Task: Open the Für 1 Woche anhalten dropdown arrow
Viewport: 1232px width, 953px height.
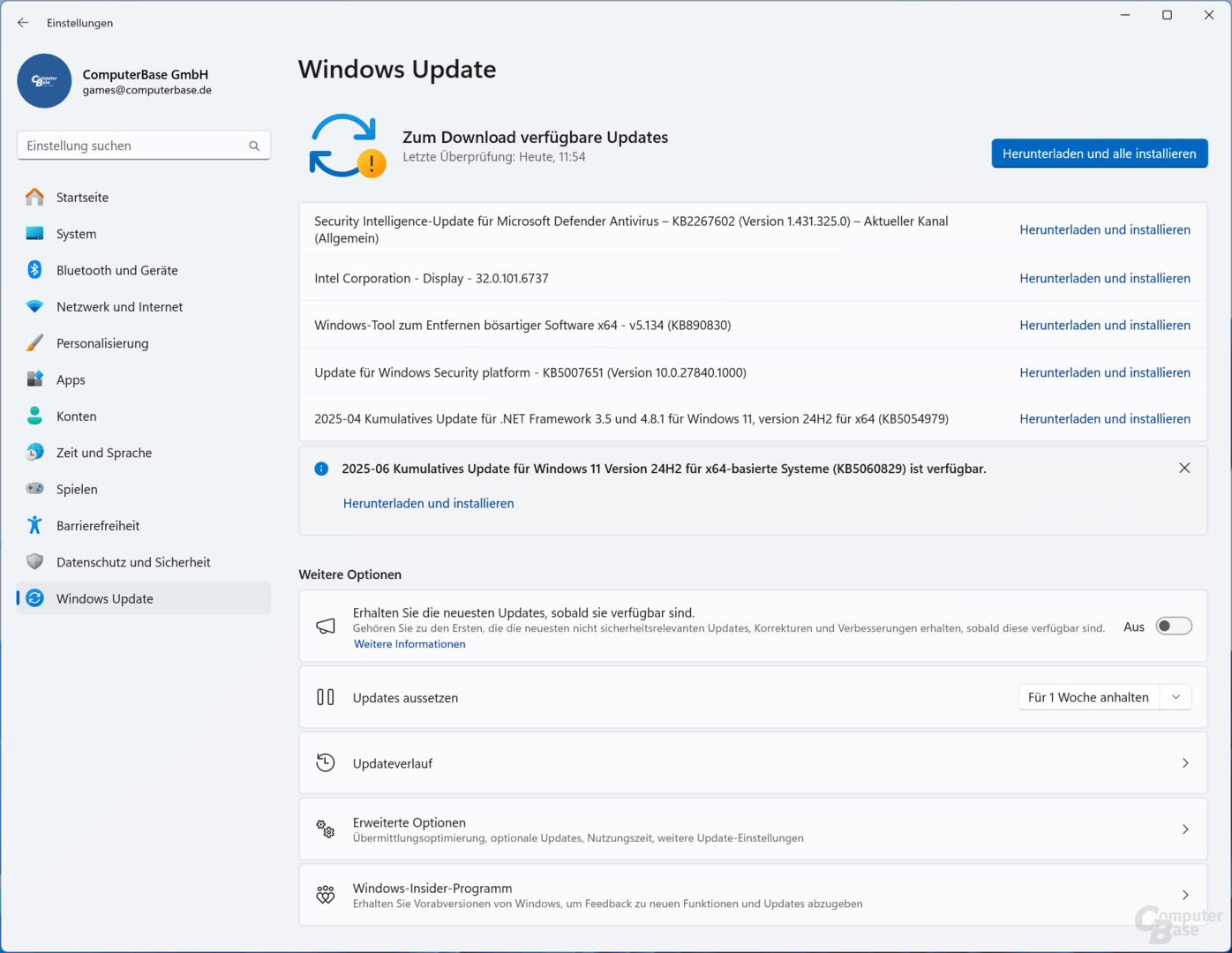Action: (x=1176, y=697)
